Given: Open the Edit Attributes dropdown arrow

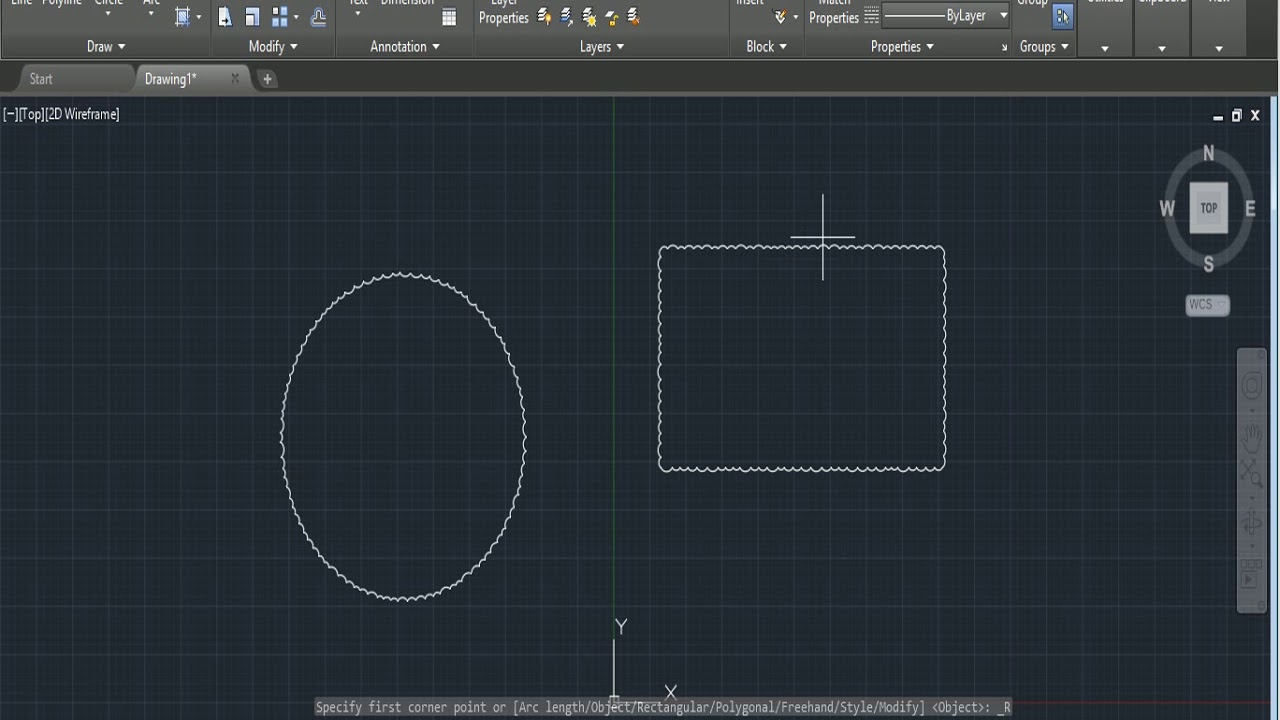Looking at the screenshot, I should (796, 17).
